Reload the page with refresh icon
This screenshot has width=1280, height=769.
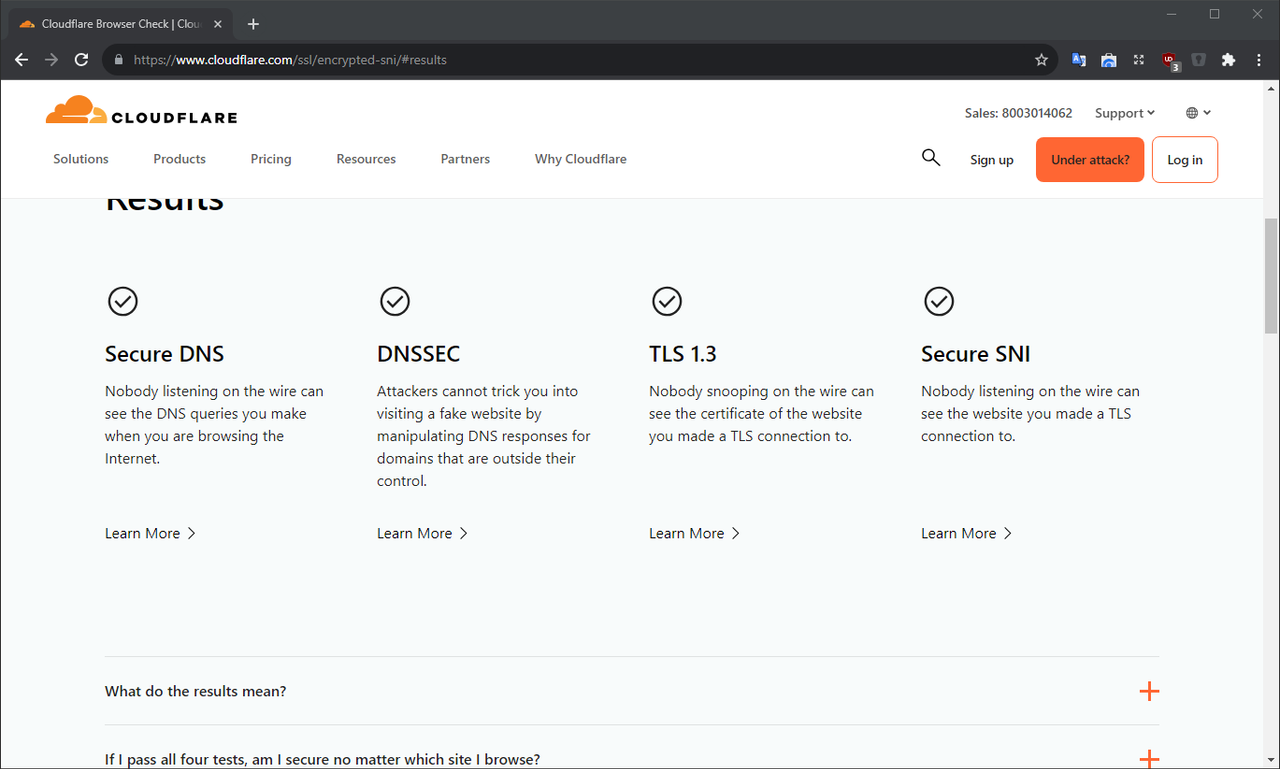(82, 60)
